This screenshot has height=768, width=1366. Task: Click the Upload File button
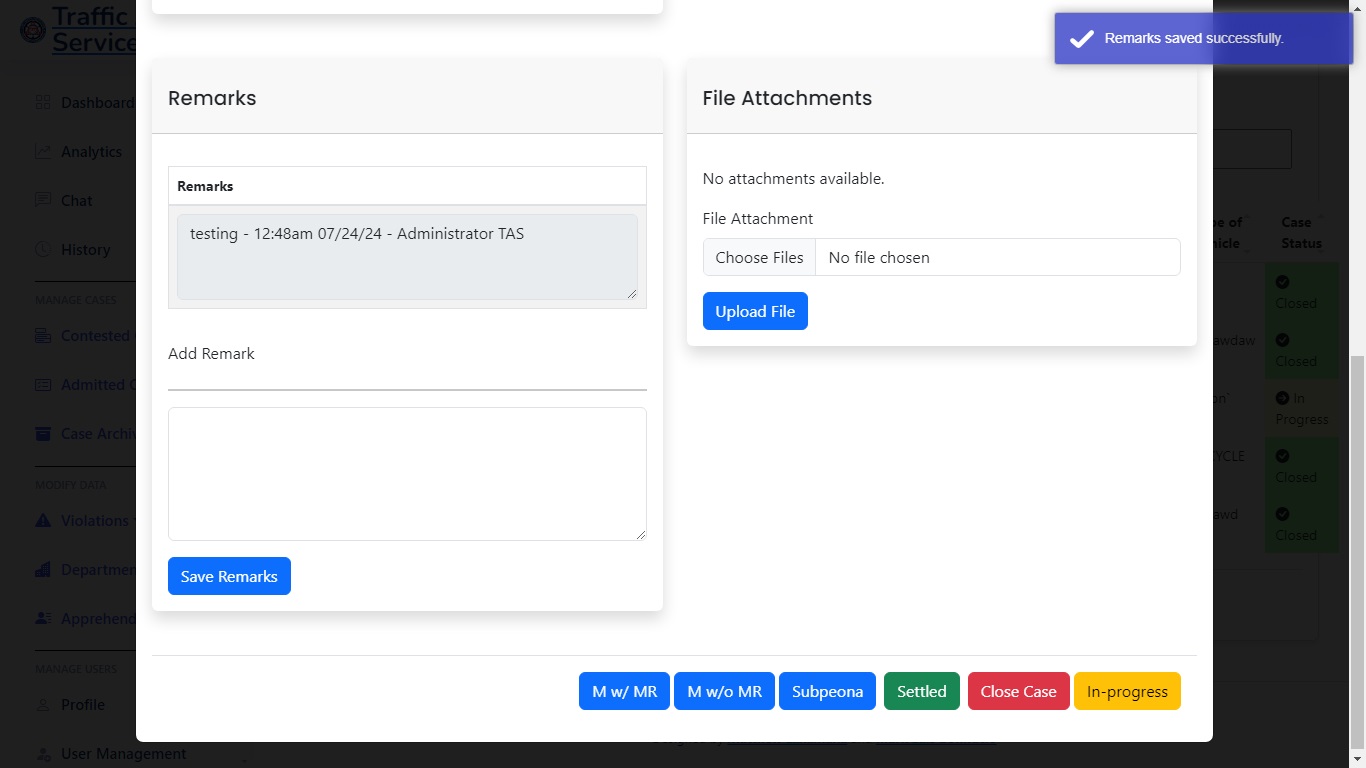[755, 311]
